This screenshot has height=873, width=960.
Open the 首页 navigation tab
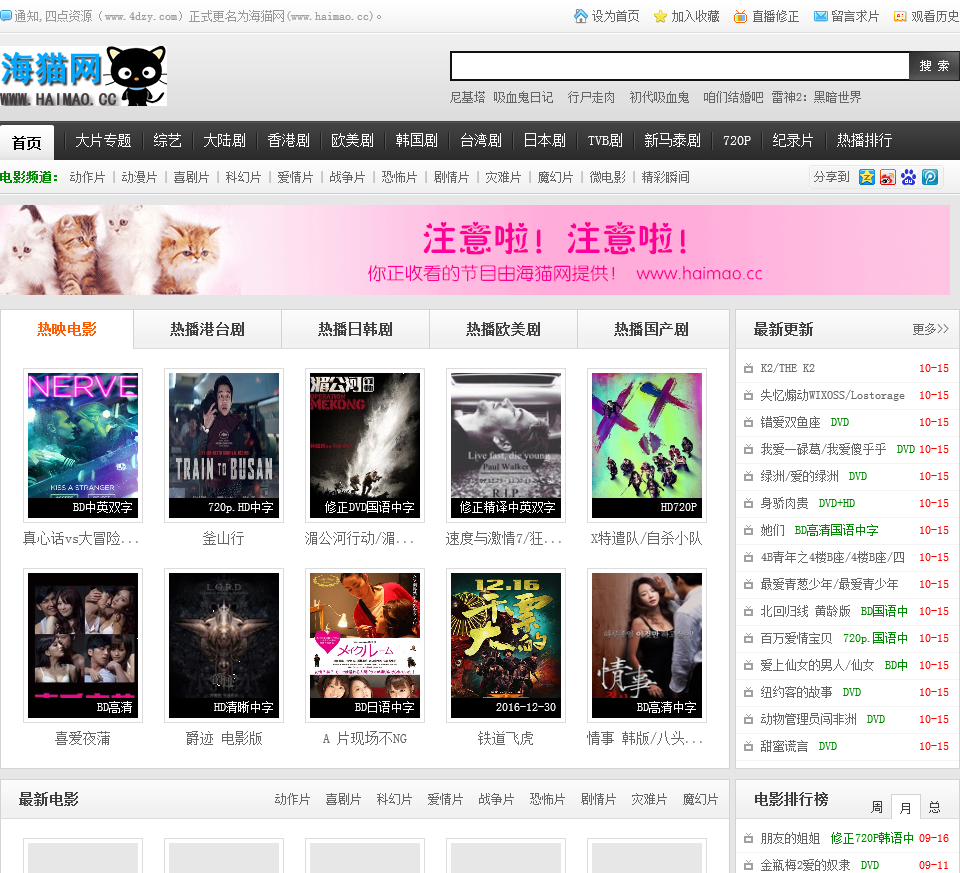[x=27, y=142]
